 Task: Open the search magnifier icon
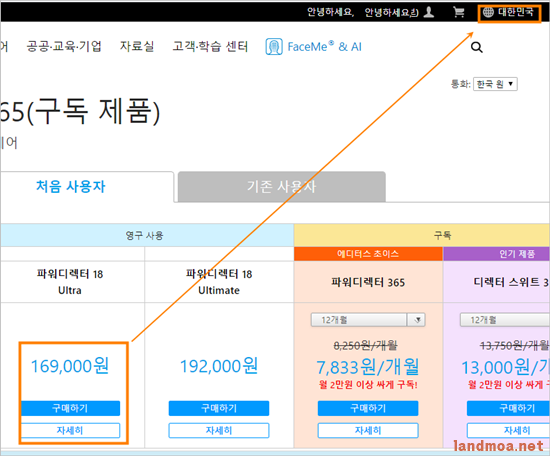[476, 47]
